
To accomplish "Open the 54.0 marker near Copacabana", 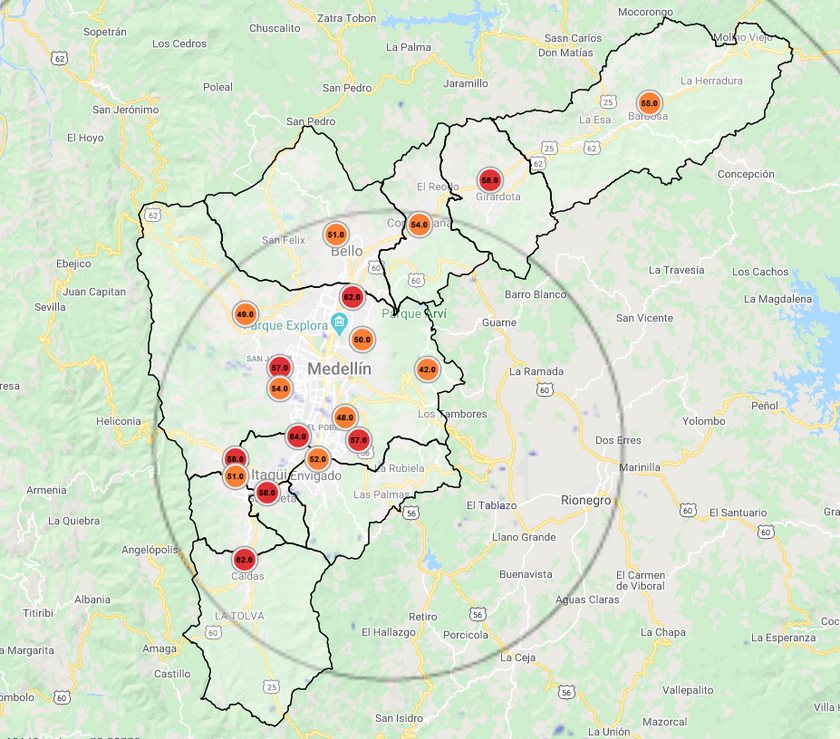I will (x=419, y=225).
